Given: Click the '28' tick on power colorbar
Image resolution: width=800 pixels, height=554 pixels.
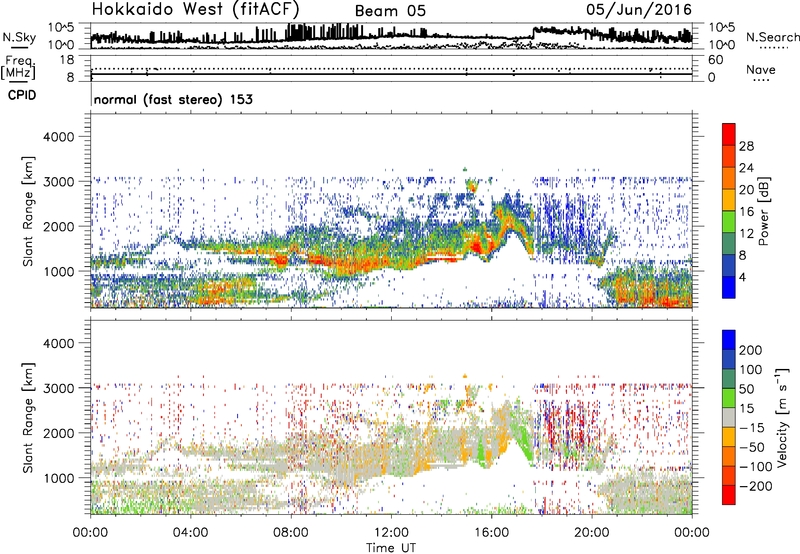Looking at the screenshot, I should pyautogui.click(x=746, y=146).
